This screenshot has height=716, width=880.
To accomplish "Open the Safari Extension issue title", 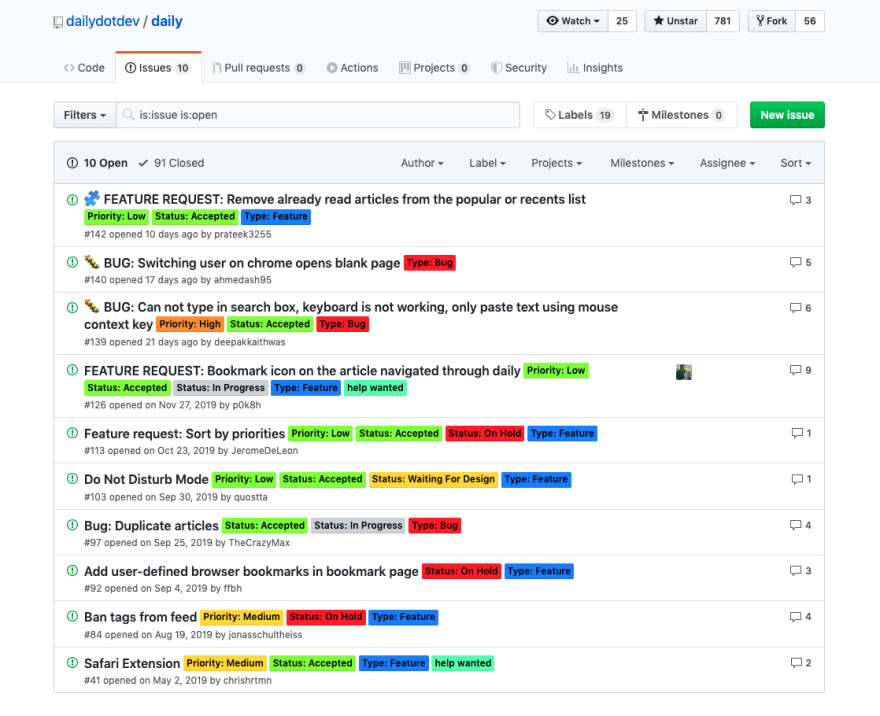I will pos(132,663).
